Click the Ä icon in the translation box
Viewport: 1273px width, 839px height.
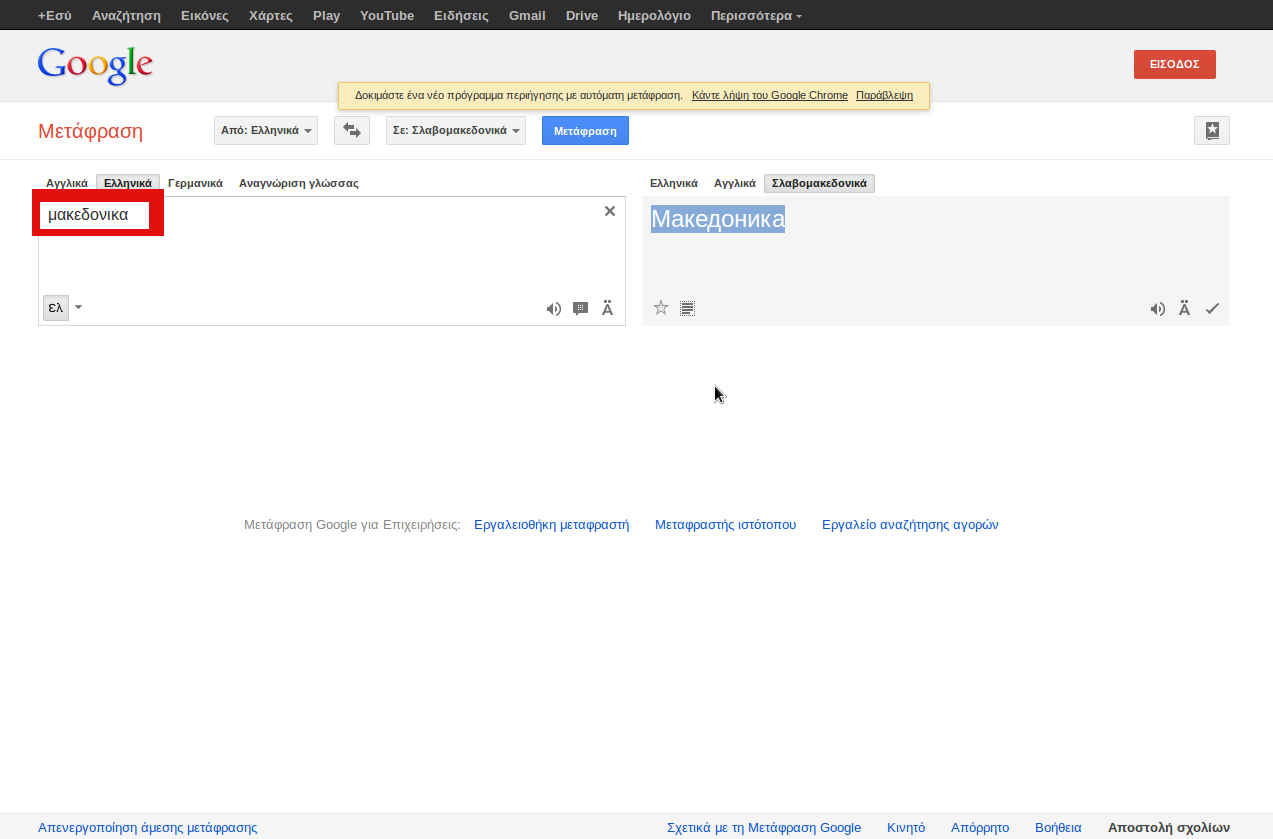1184,309
